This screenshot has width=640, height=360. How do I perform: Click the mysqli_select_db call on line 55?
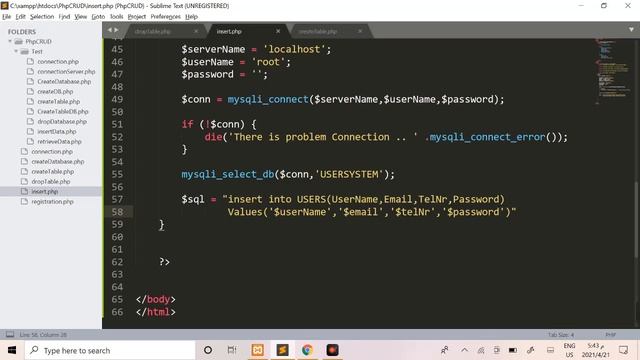point(227,174)
